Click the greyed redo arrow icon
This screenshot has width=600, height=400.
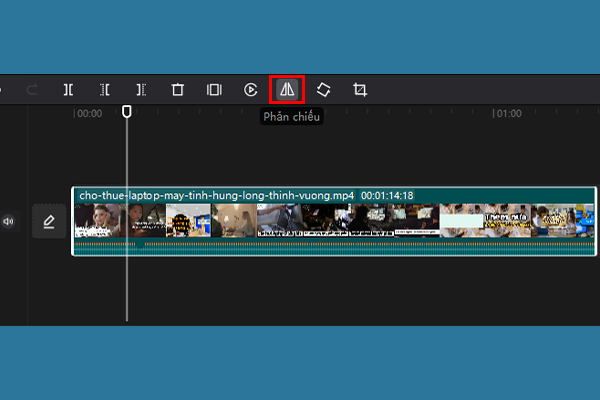32,90
